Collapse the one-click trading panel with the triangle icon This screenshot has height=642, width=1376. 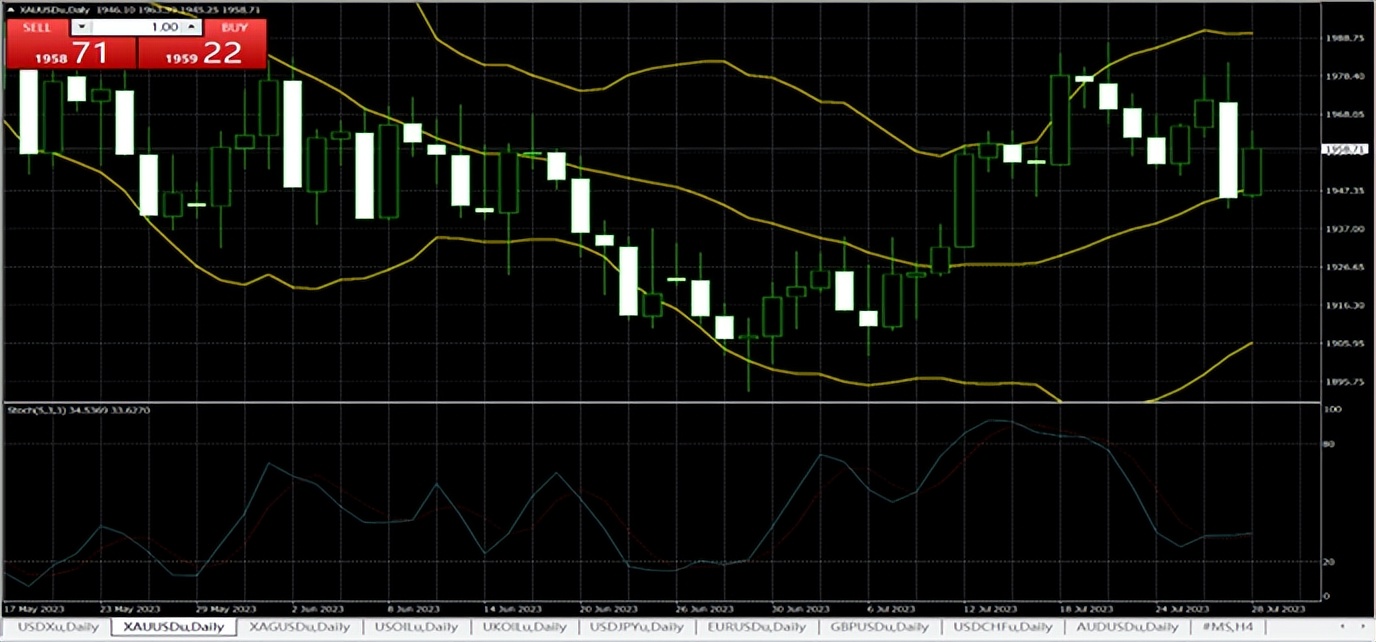pos(11,10)
